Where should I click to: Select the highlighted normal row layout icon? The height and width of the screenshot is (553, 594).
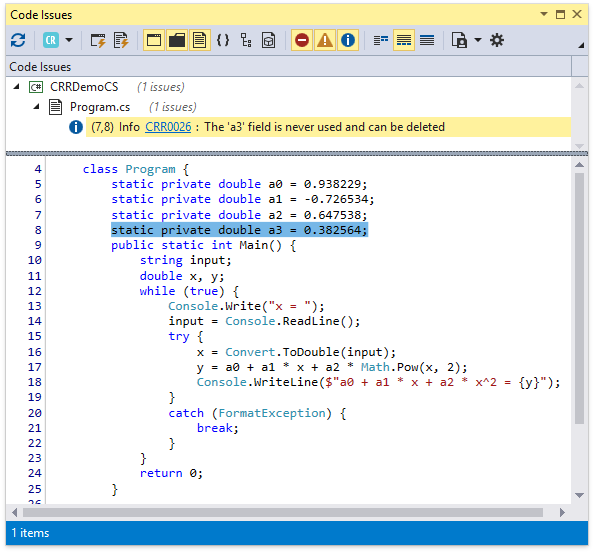coord(404,40)
